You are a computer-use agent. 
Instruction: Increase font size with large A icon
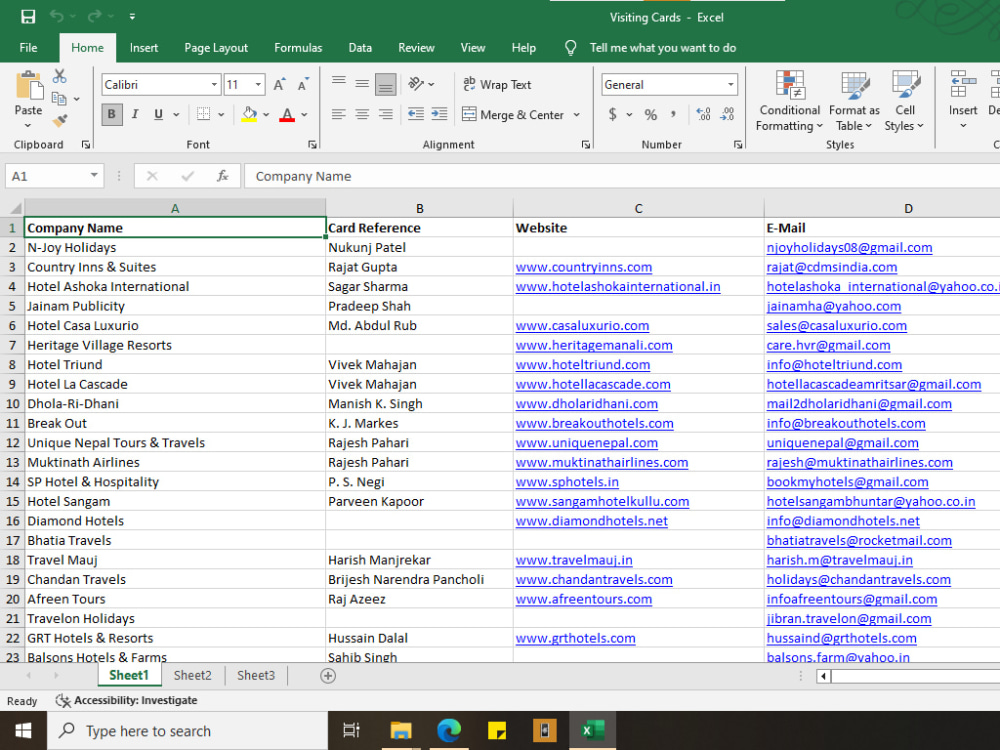click(x=279, y=85)
